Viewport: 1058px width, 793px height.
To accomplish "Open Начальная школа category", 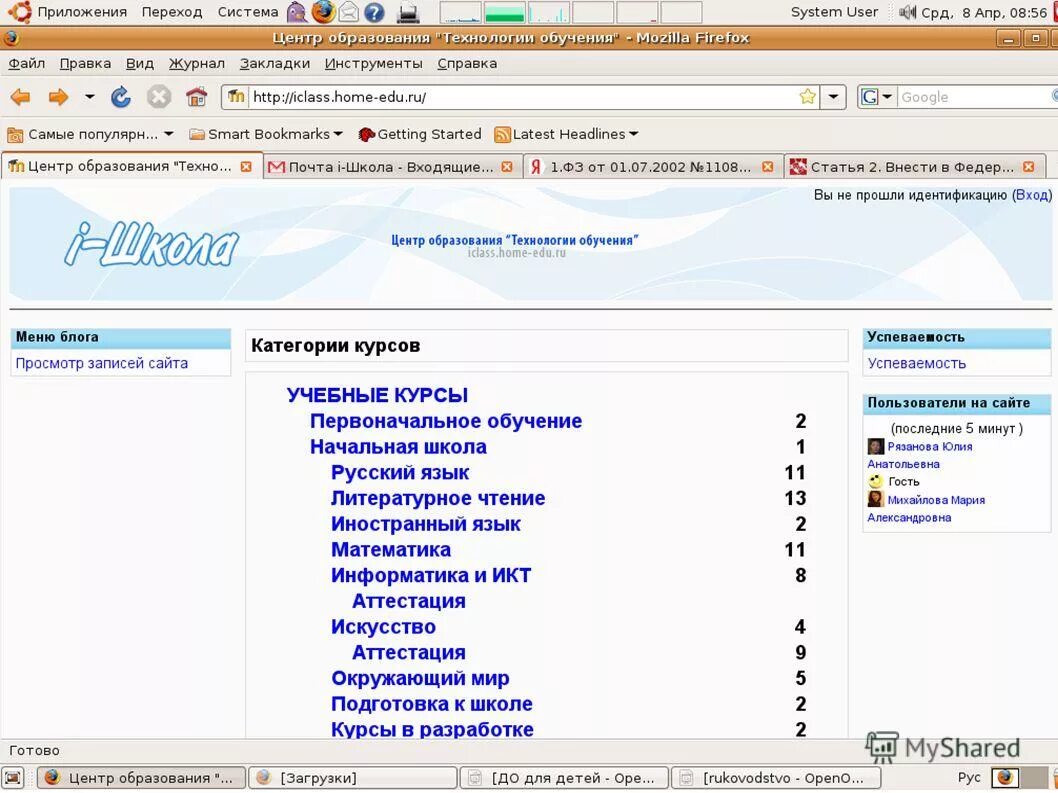I will pos(398,447).
